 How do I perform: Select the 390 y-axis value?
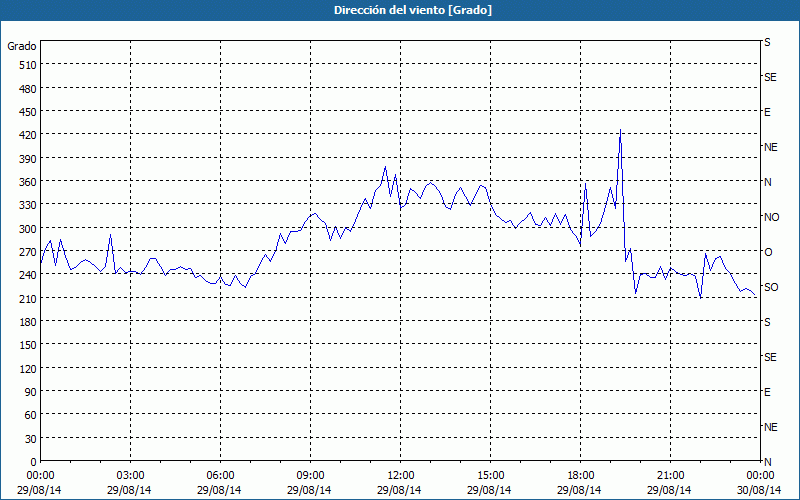click(x=28, y=159)
